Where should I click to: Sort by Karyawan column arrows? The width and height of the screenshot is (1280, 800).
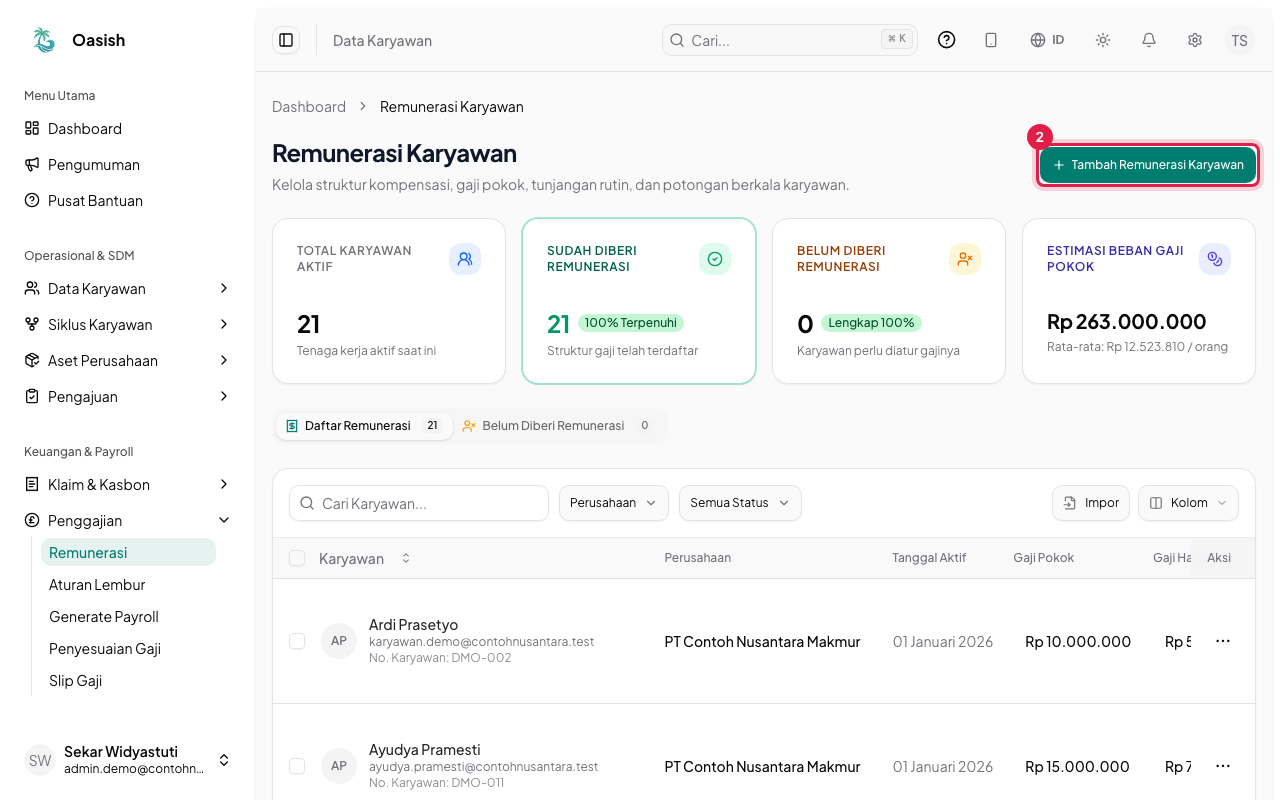(x=406, y=558)
